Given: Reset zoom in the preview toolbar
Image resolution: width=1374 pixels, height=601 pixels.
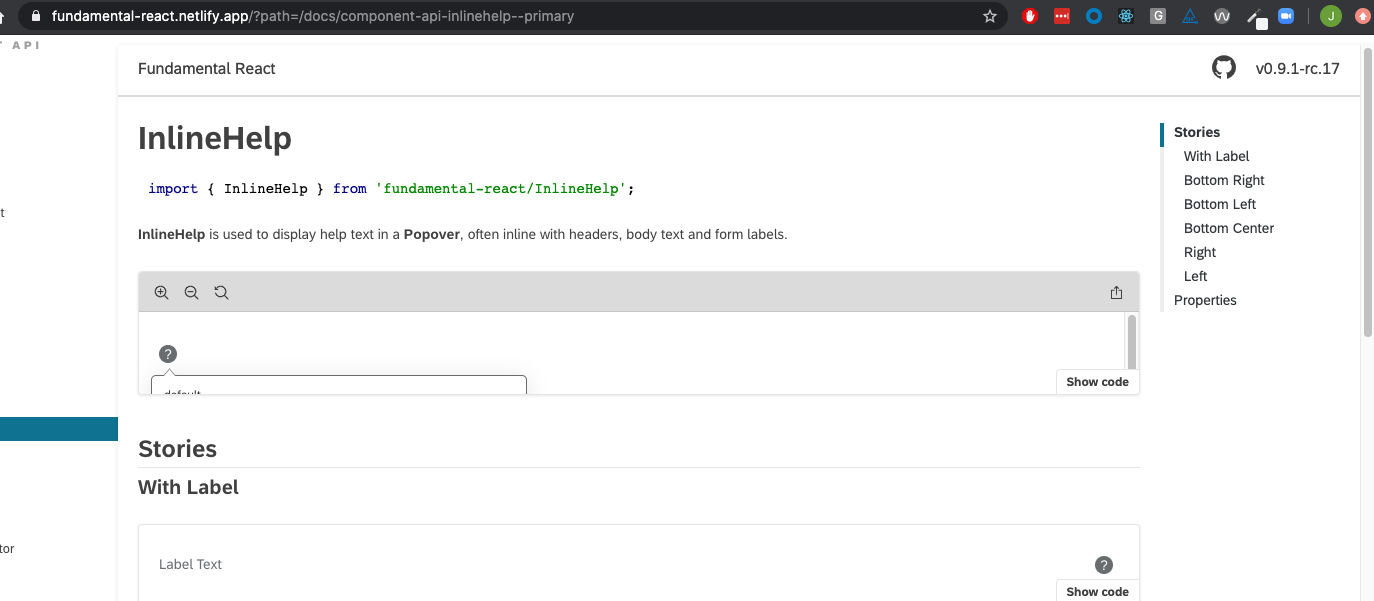Looking at the screenshot, I should (221, 292).
